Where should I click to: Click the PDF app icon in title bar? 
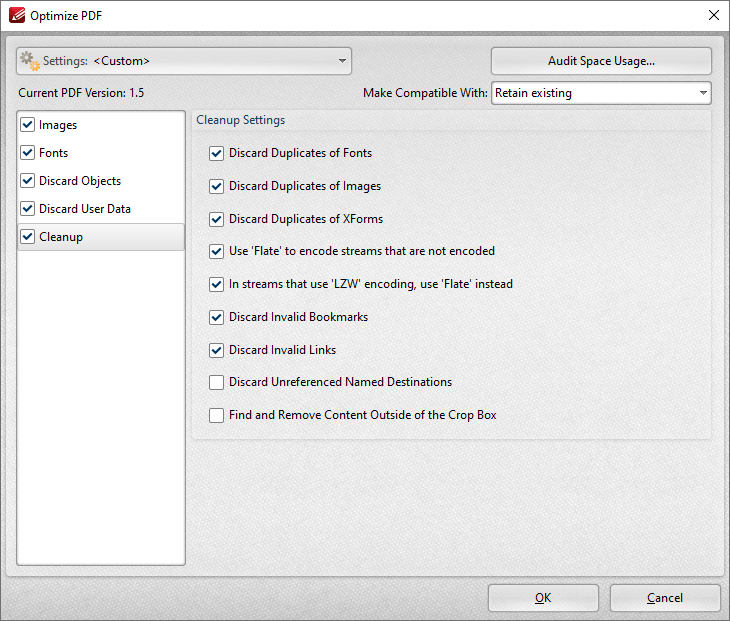pos(15,15)
